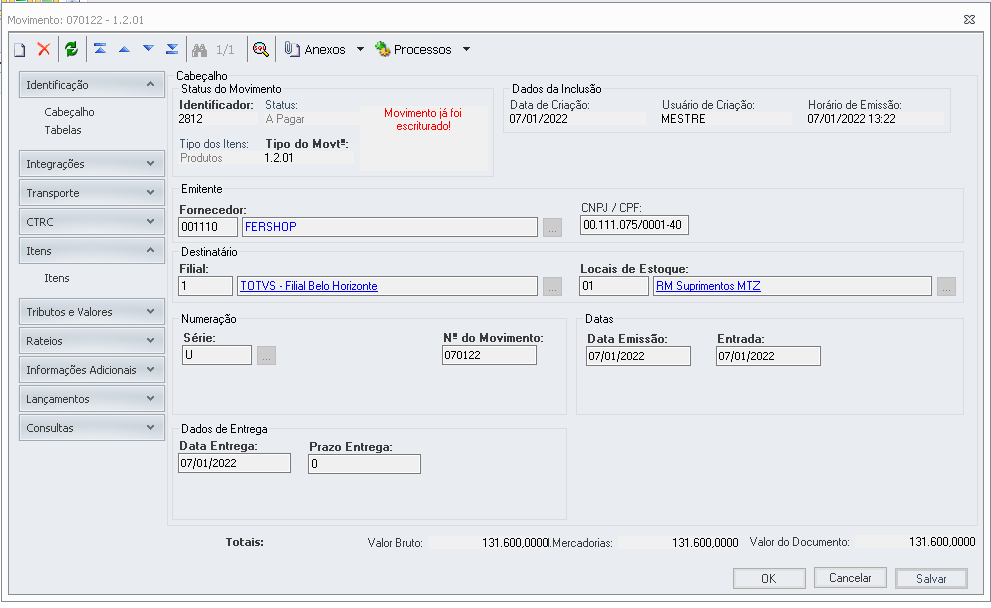Click the Nº do Movimento field
The height and width of the screenshot is (608, 991).
489,355
